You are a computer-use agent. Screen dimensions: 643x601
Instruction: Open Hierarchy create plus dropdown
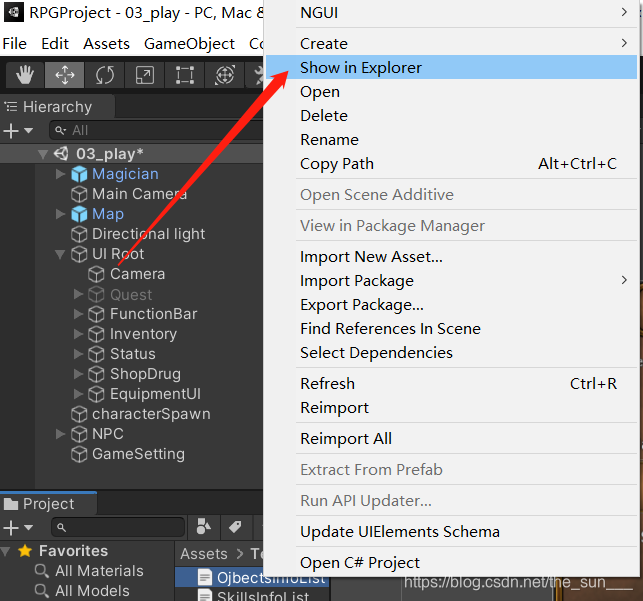(x=18, y=131)
